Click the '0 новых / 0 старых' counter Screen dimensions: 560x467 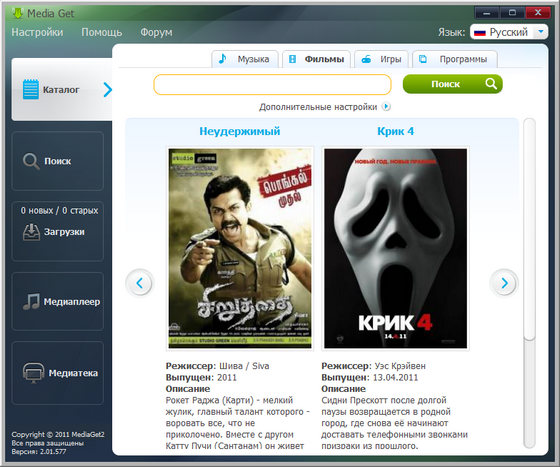point(59,210)
